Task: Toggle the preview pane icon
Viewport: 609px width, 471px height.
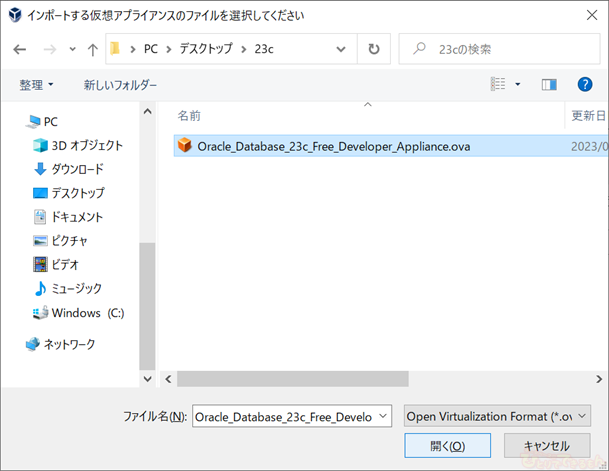Action: [x=548, y=85]
